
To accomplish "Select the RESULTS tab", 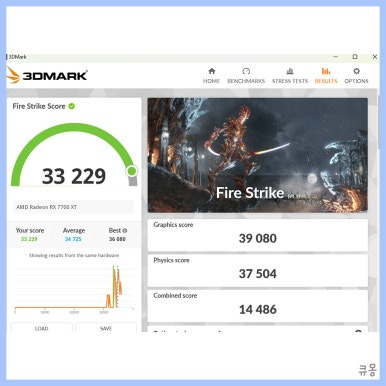I will [326, 75].
